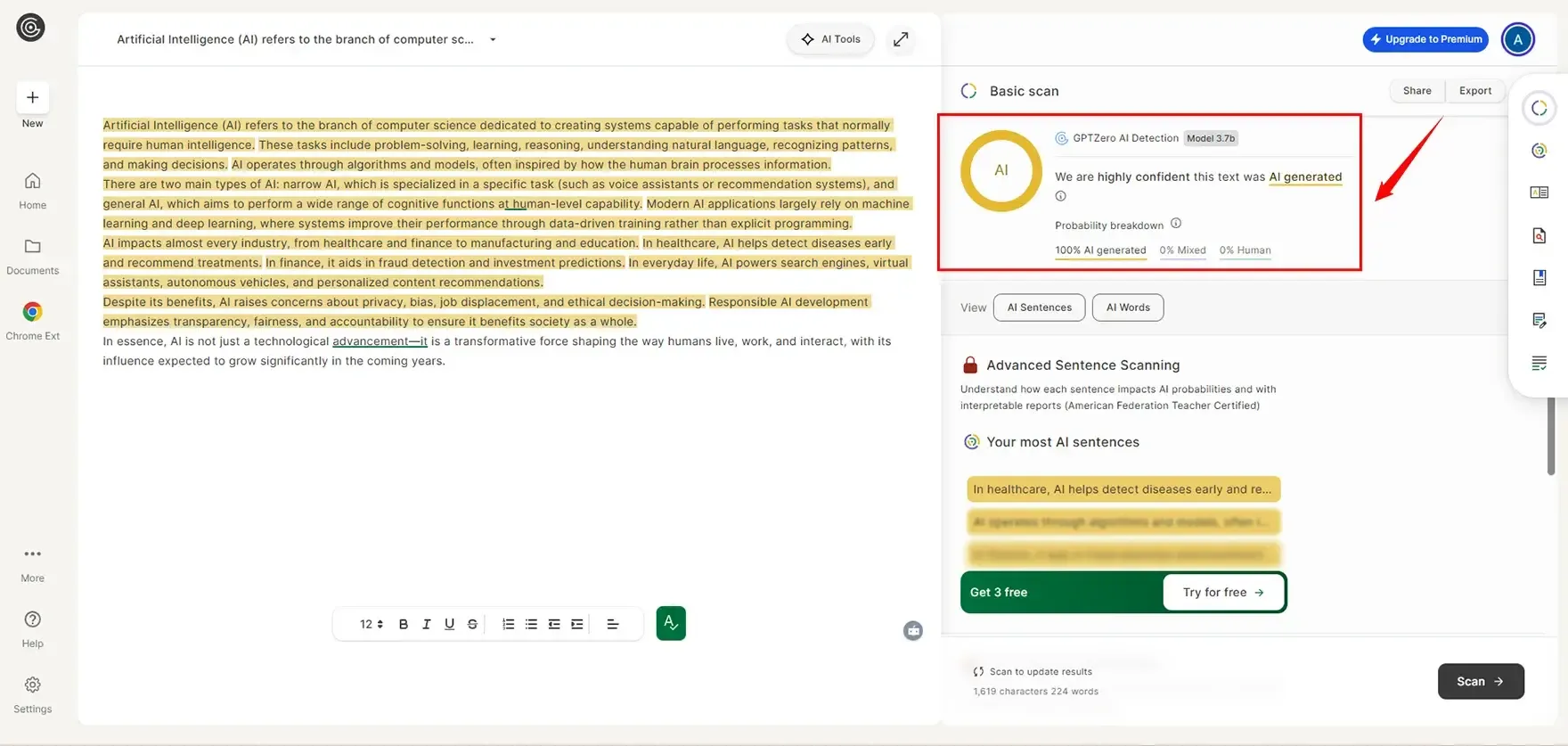Click the Advanced Sentence Scanning heading

(x=1082, y=365)
